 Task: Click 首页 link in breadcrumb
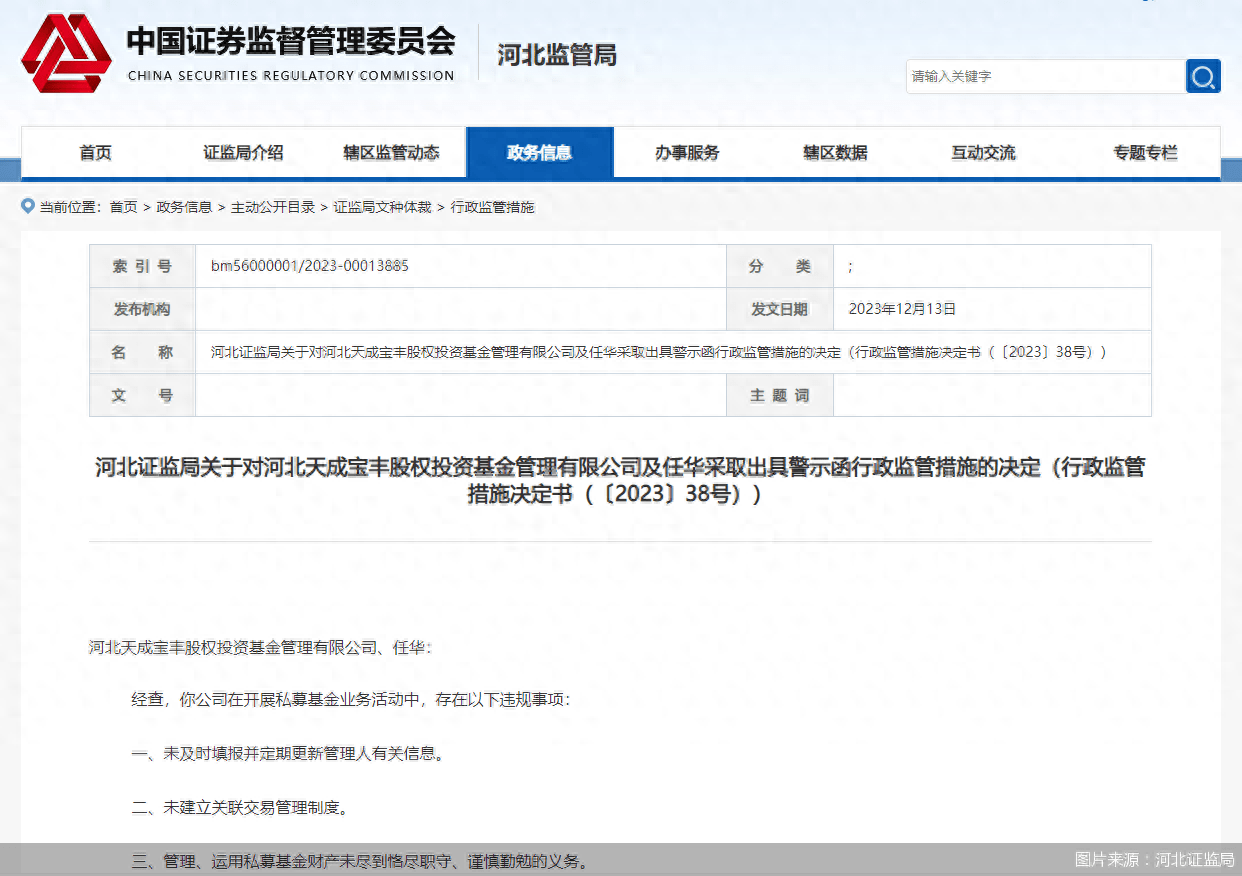(124, 207)
